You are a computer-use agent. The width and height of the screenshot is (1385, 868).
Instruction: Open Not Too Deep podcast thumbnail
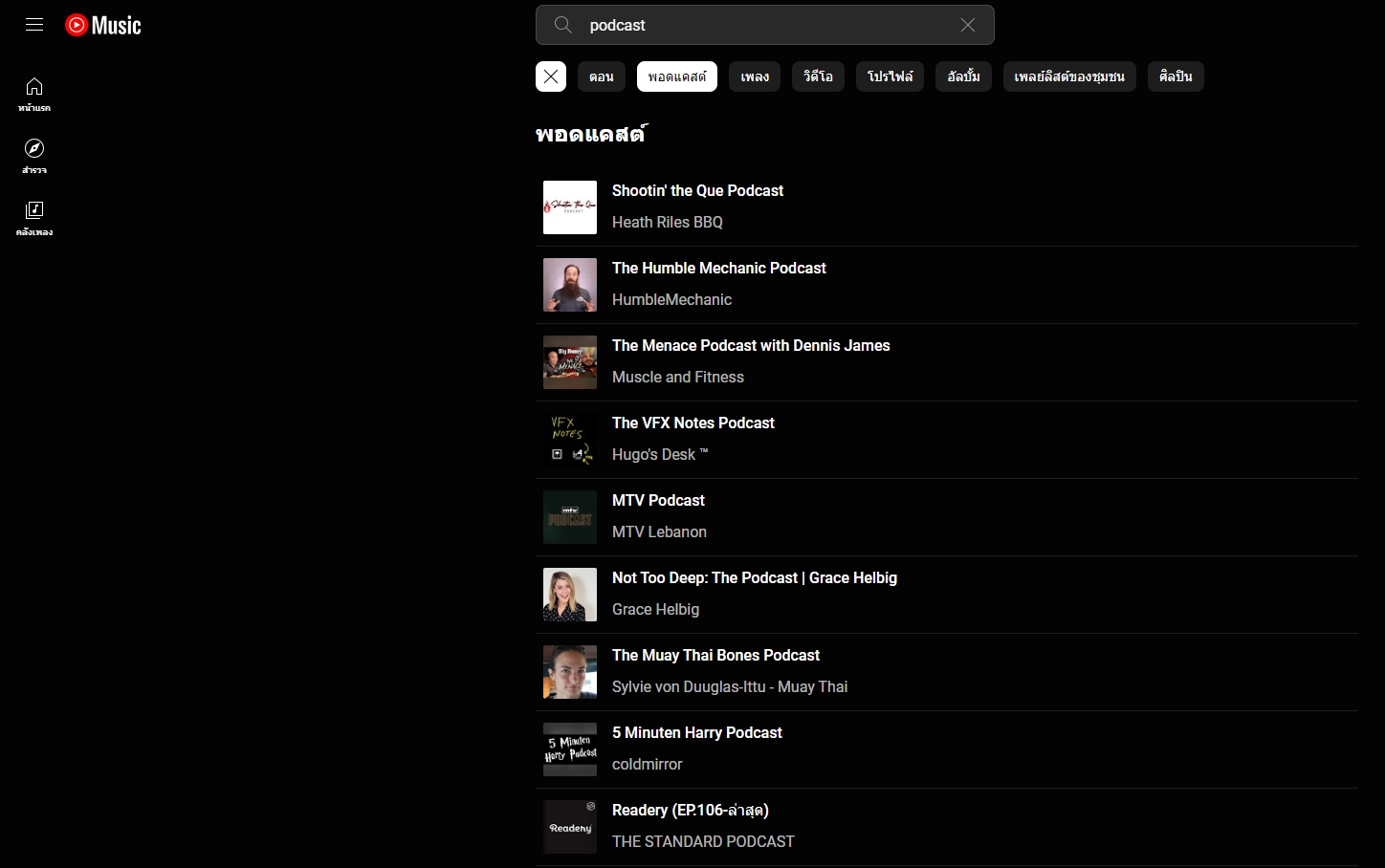[570, 595]
